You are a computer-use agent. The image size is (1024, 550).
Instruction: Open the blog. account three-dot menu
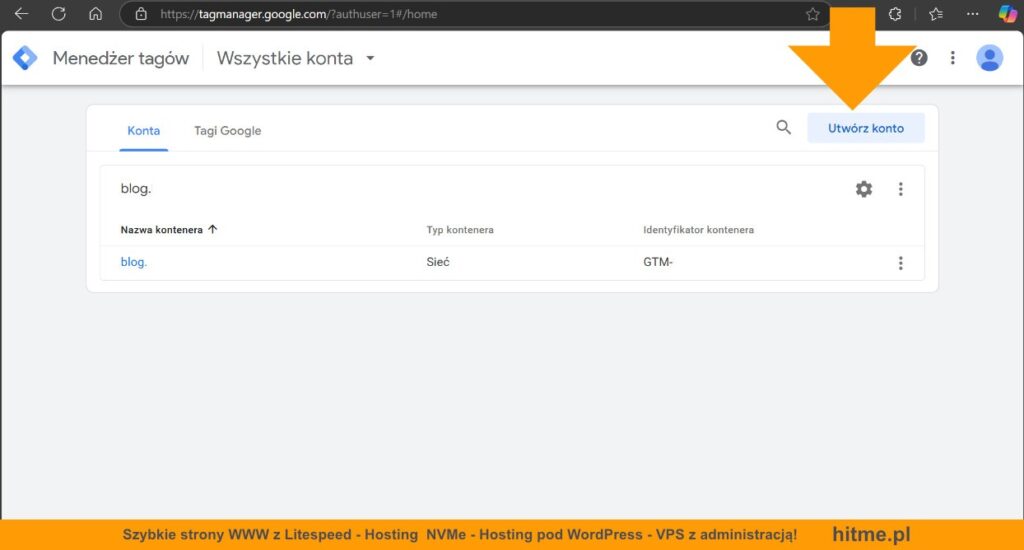click(x=901, y=189)
